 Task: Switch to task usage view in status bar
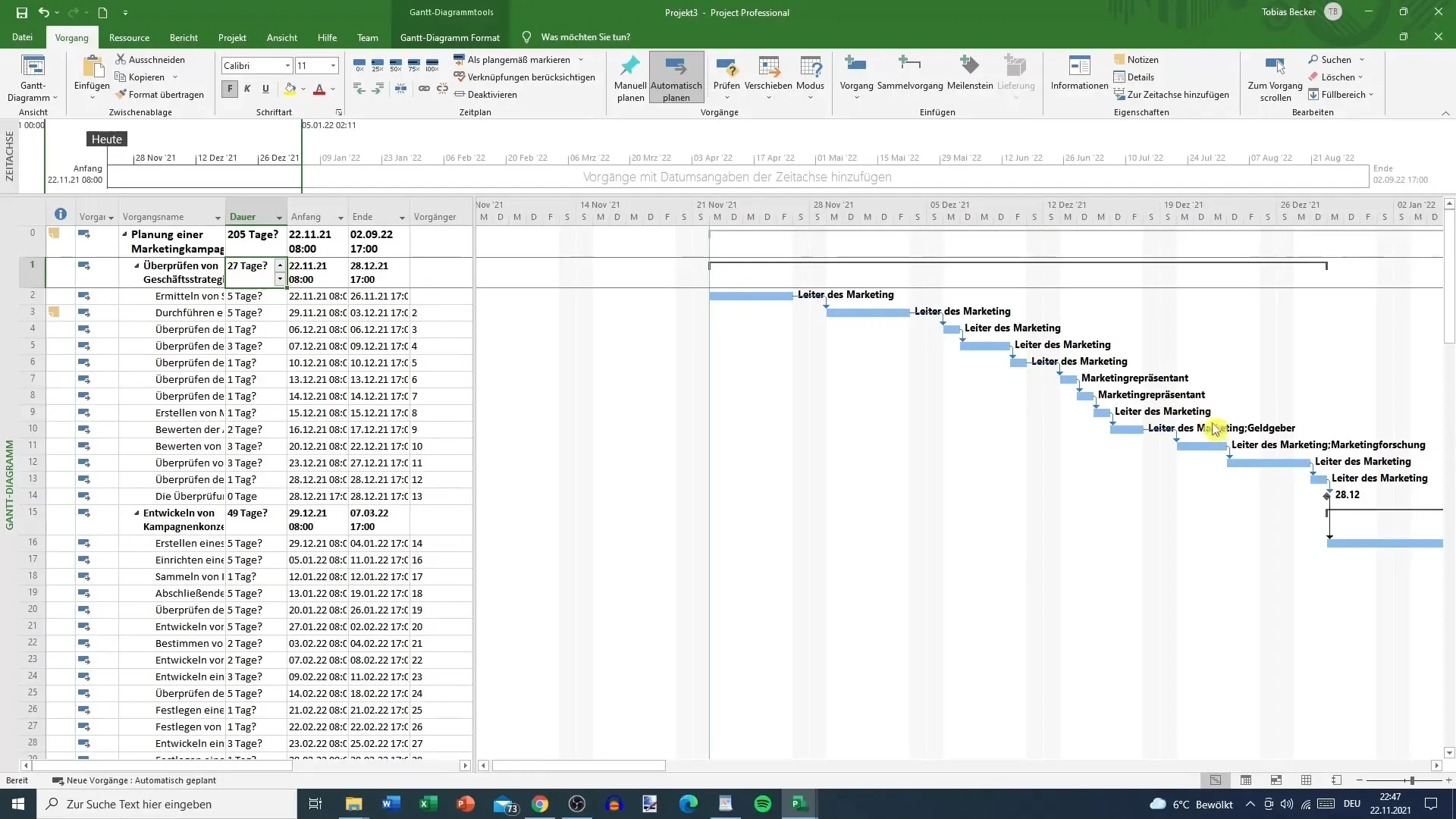tap(1246, 780)
